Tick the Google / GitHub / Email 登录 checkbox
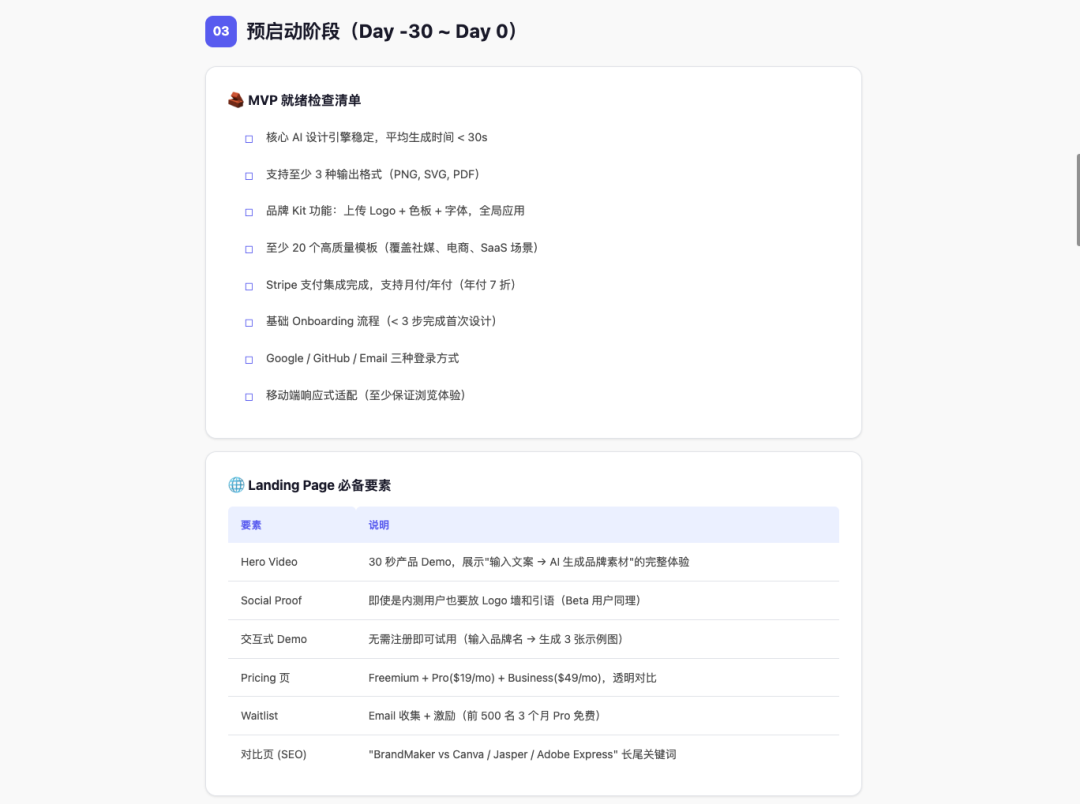The height and width of the screenshot is (804, 1080). 249,360
